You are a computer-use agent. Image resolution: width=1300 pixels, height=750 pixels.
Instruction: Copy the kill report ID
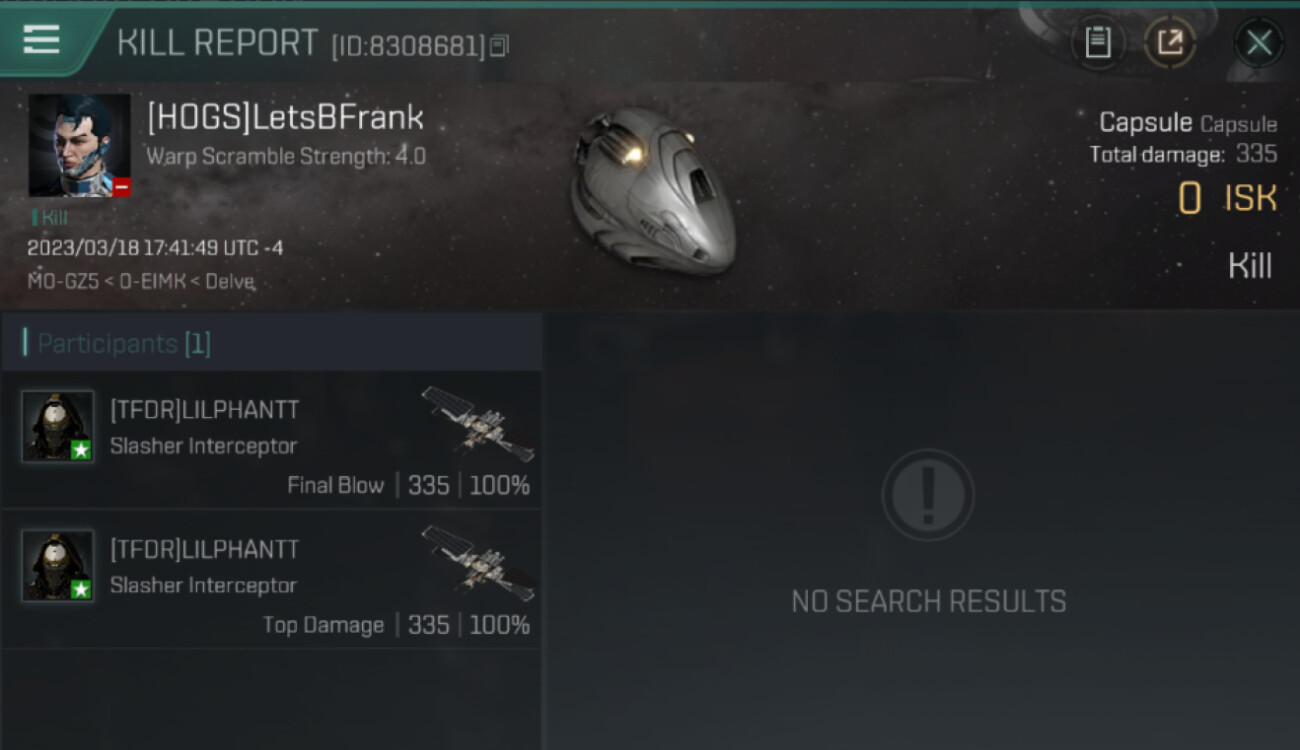click(500, 45)
